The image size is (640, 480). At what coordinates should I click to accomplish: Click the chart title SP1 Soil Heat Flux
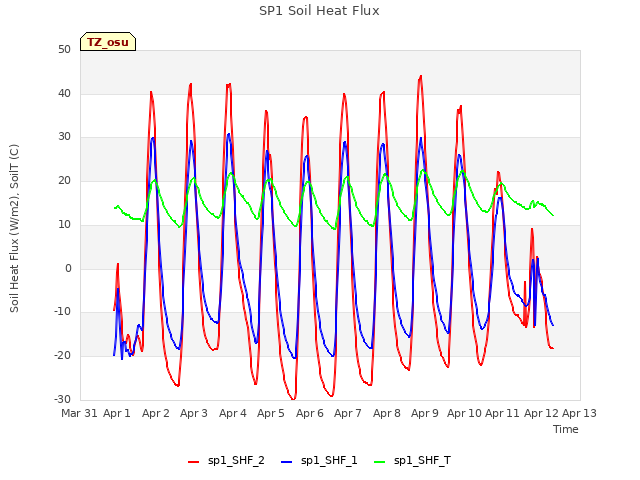coord(319,11)
